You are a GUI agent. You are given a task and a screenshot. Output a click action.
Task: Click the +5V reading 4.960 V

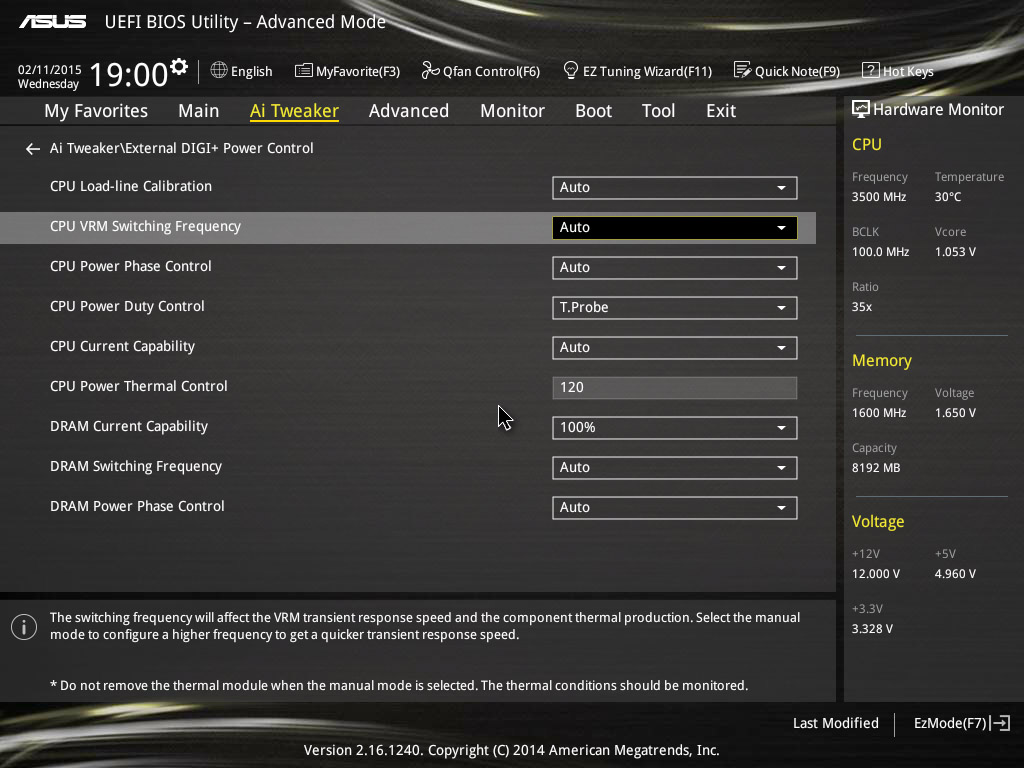[955, 573]
